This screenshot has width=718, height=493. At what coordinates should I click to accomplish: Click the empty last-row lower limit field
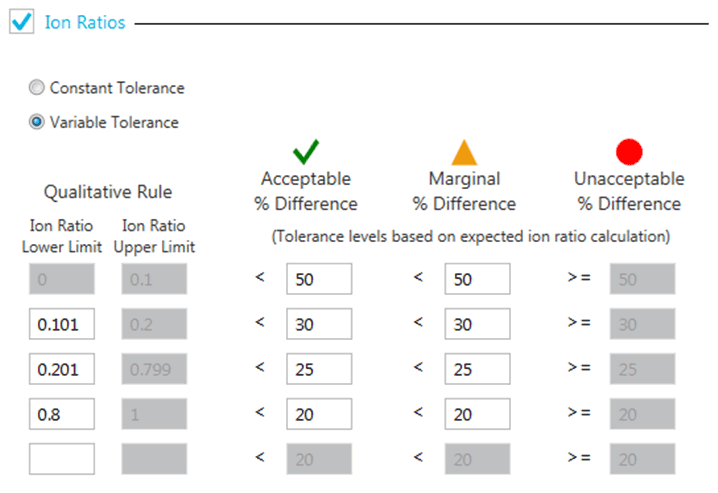tap(62, 459)
